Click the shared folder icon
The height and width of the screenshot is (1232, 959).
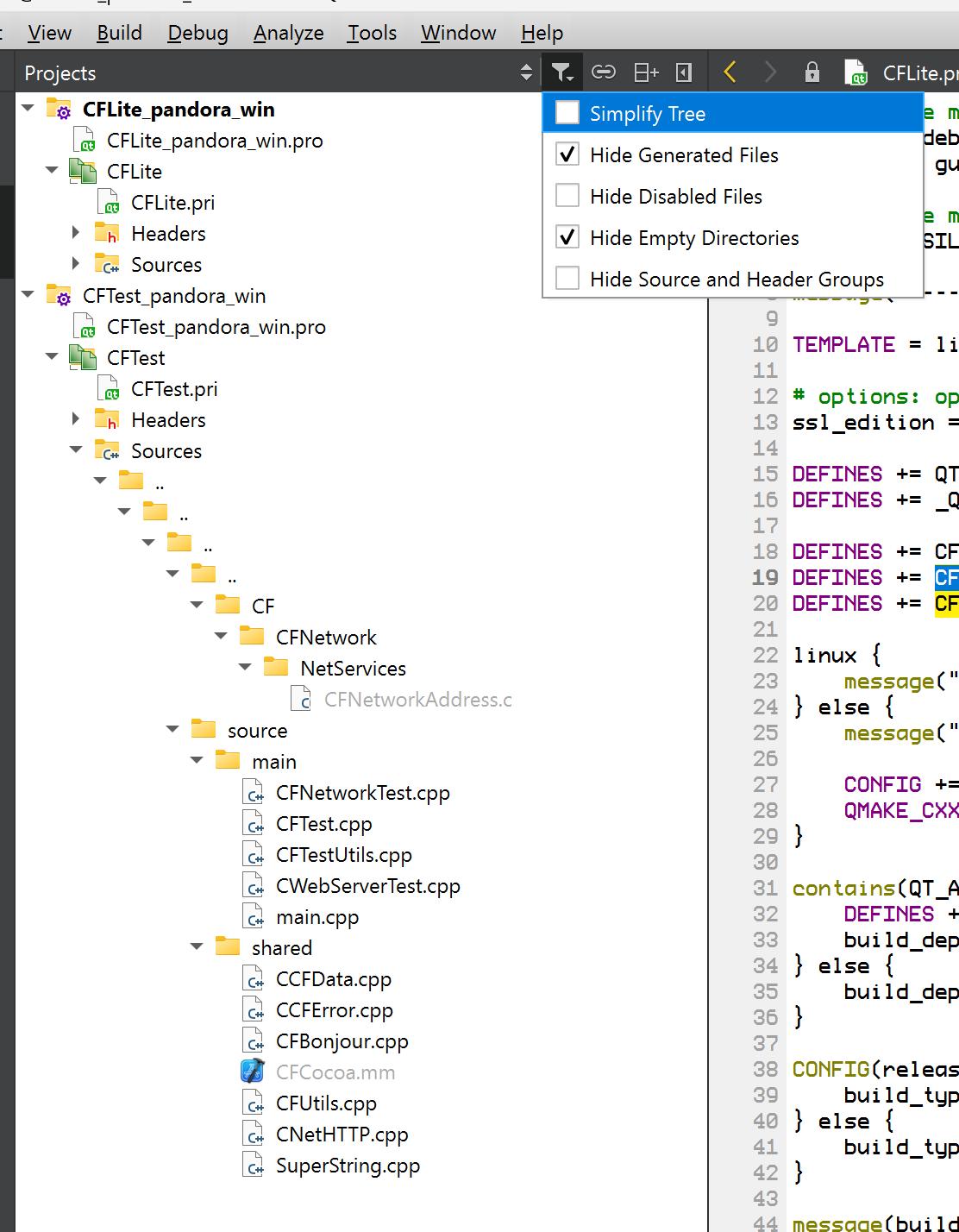(228, 946)
